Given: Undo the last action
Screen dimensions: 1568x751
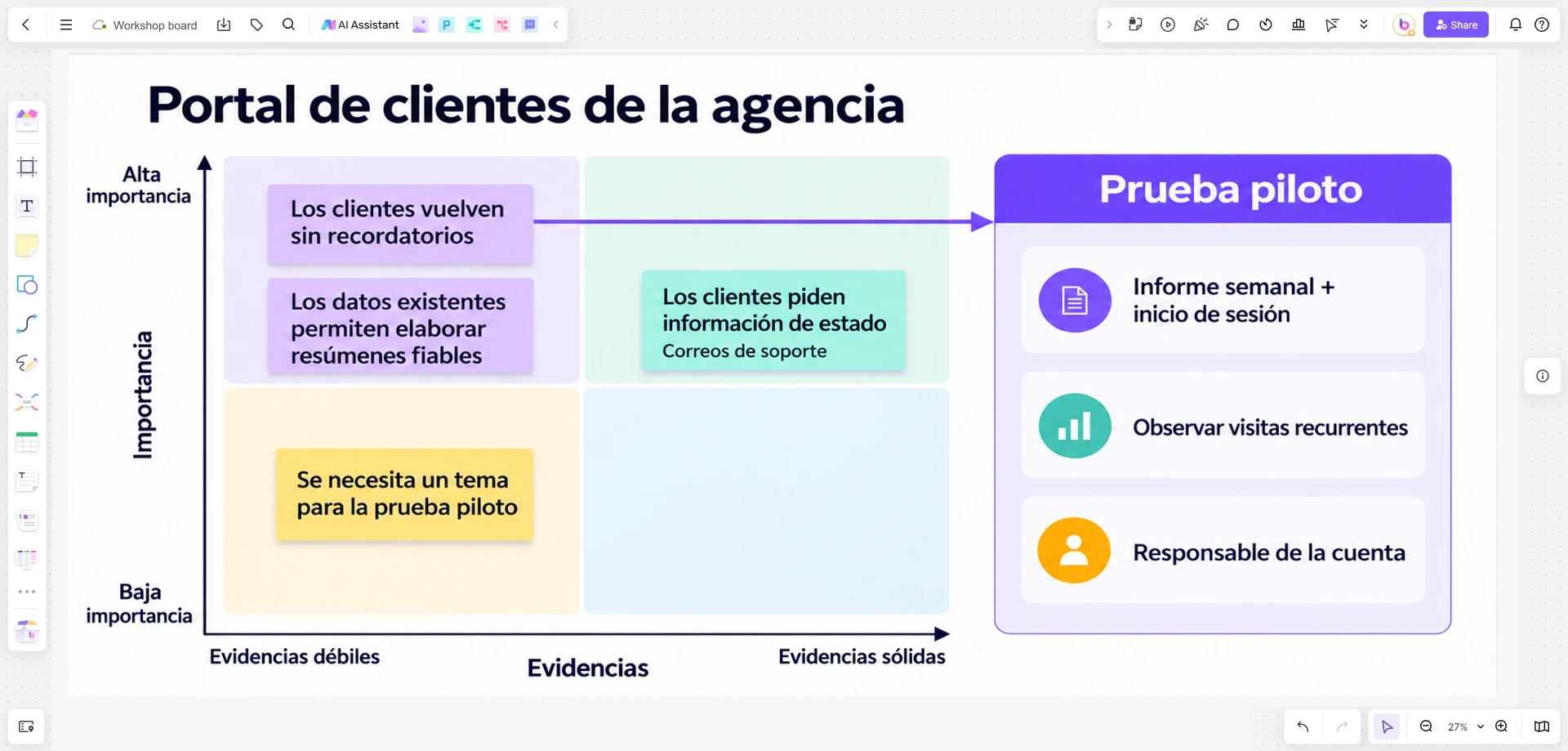Looking at the screenshot, I should (x=1303, y=726).
